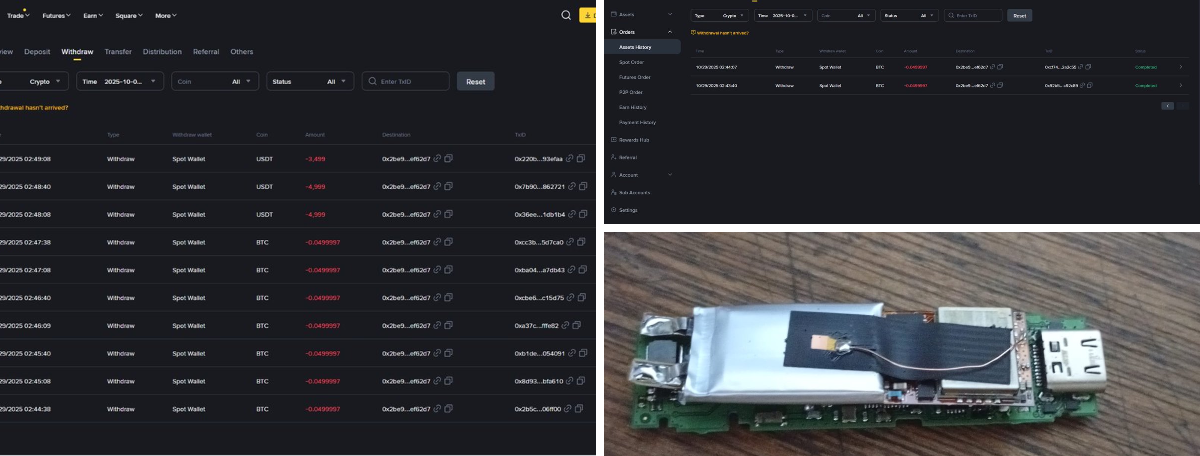The height and width of the screenshot is (456, 1200).
Task: Copy destination address in the 02:49:08 row
Action: [x=449, y=158]
